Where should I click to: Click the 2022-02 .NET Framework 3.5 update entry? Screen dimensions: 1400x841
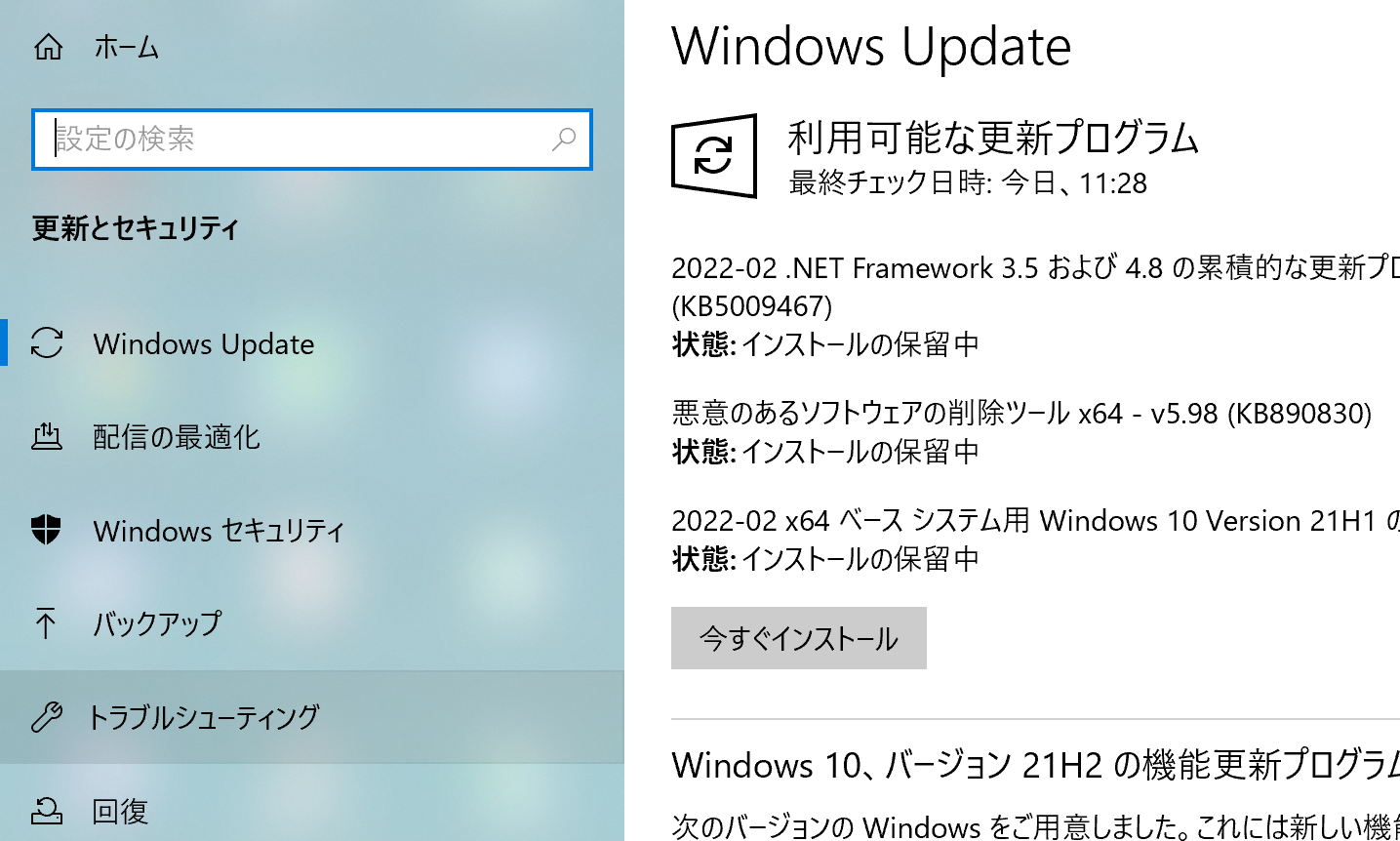[1035, 267]
